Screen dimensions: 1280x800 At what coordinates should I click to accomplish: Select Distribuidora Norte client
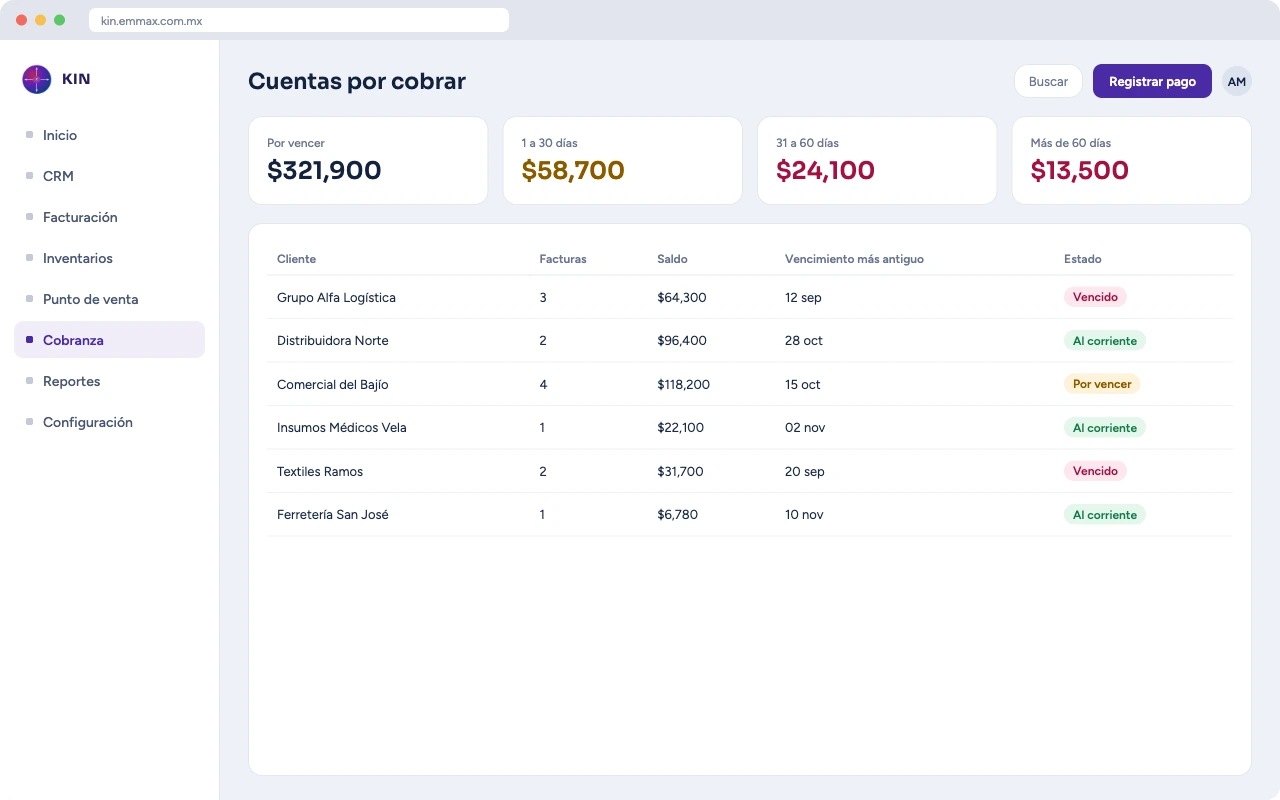[333, 341]
